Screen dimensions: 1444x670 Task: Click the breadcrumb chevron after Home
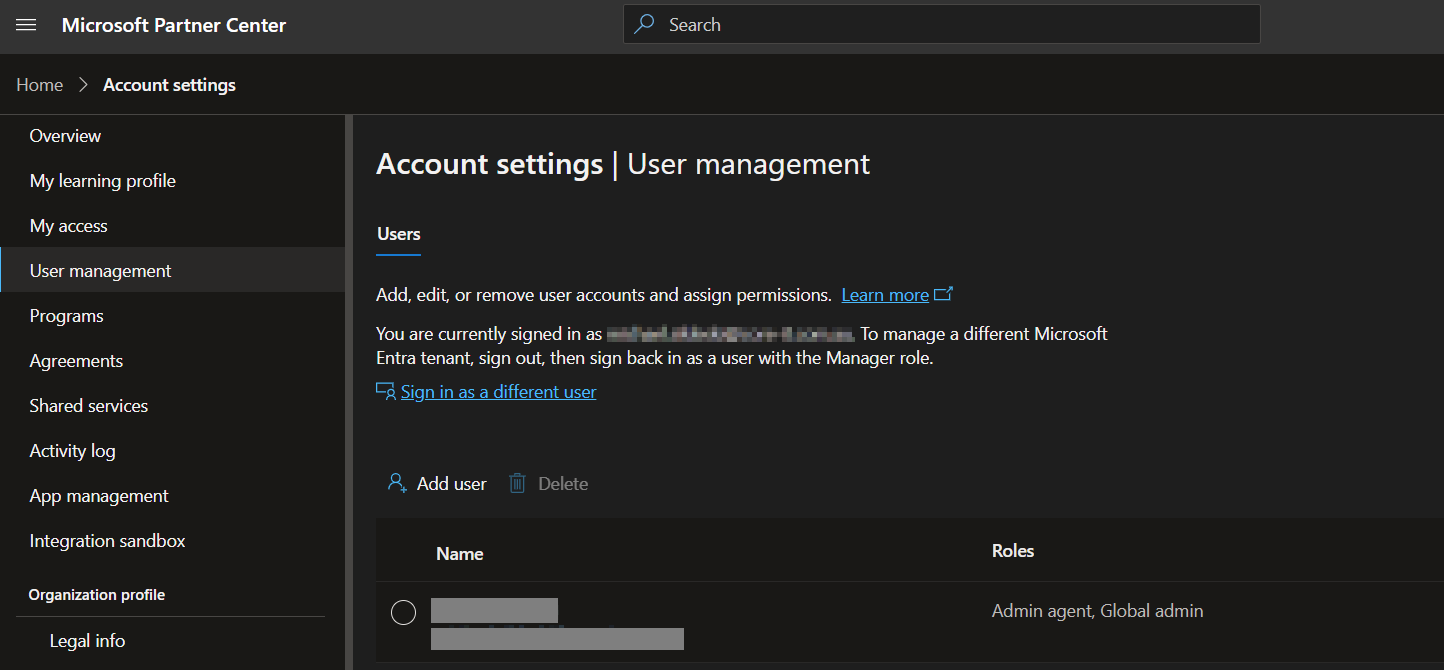click(x=83, y=85)
